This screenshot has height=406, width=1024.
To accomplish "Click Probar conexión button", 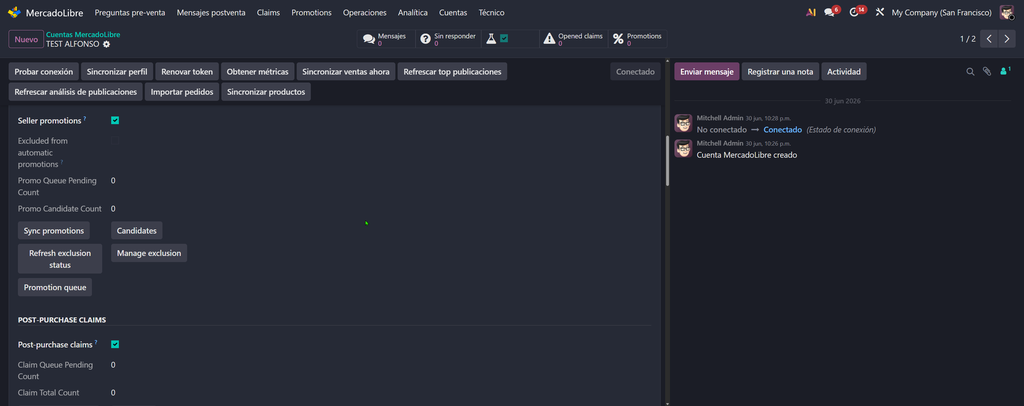I will 44,72.
